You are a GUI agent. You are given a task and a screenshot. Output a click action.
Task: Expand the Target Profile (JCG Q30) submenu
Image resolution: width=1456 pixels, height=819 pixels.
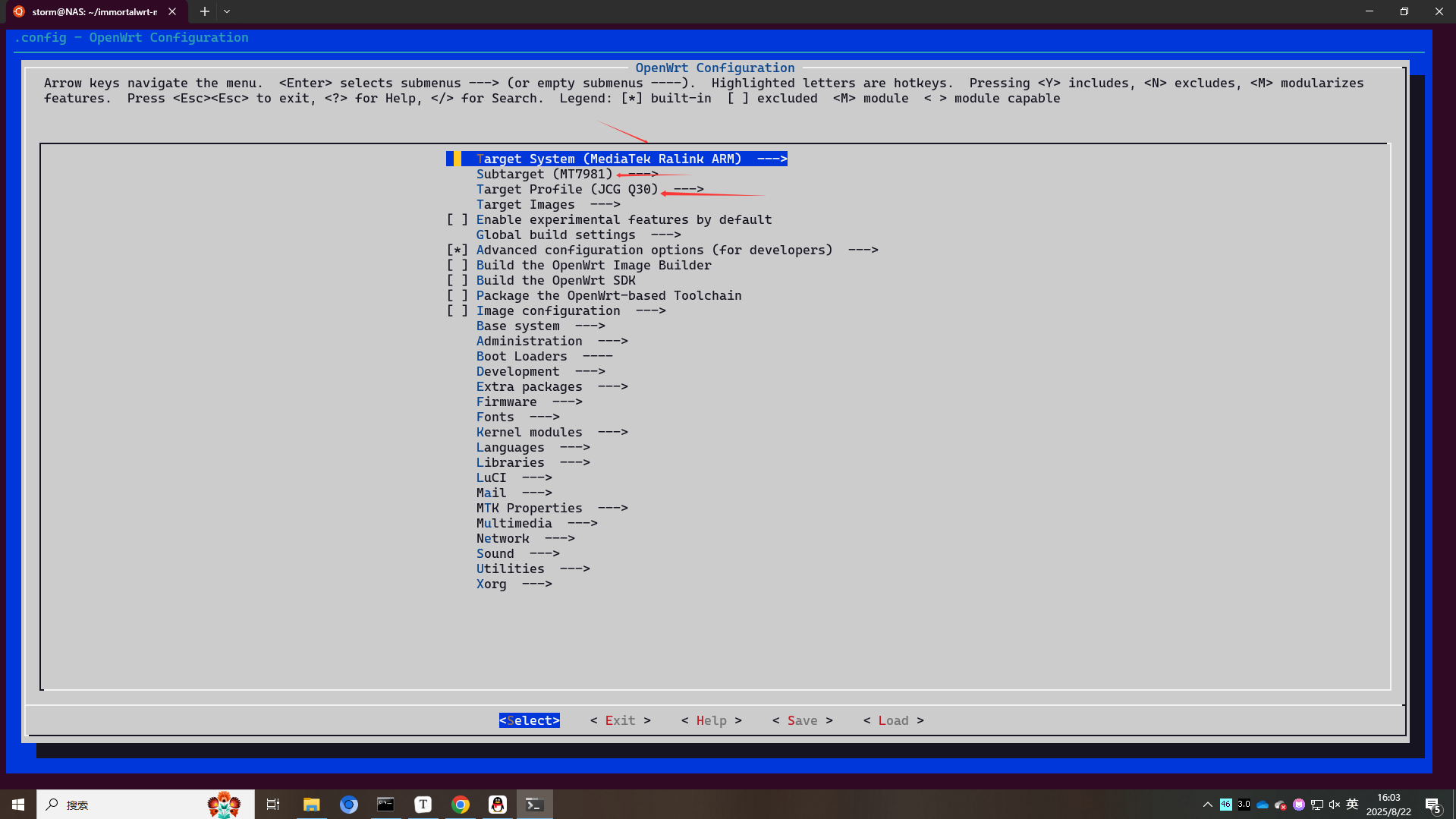pyautogui.click(x=567, y=190)
